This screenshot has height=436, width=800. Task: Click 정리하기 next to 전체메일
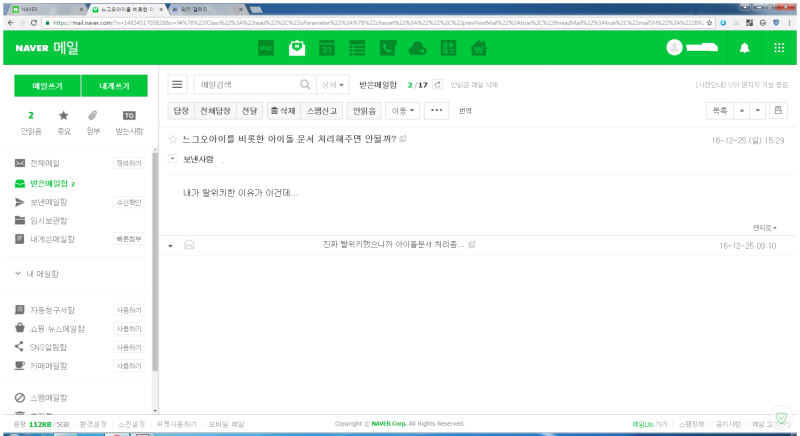129,163
